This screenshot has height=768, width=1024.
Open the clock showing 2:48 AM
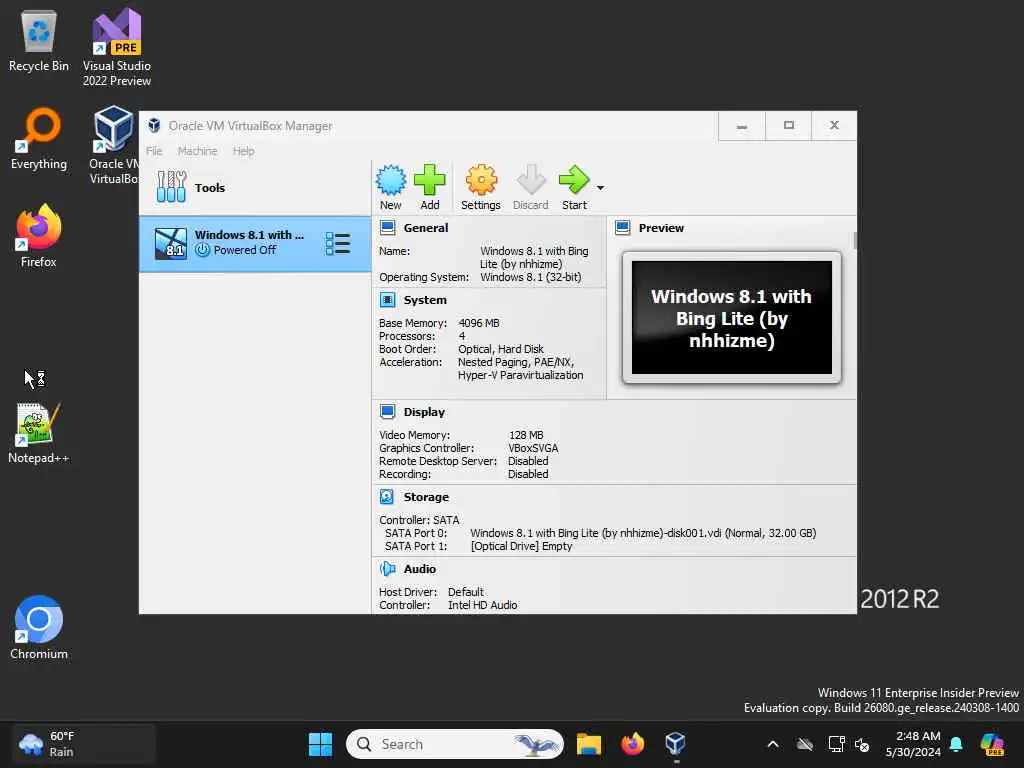click(x=913, y=744)
